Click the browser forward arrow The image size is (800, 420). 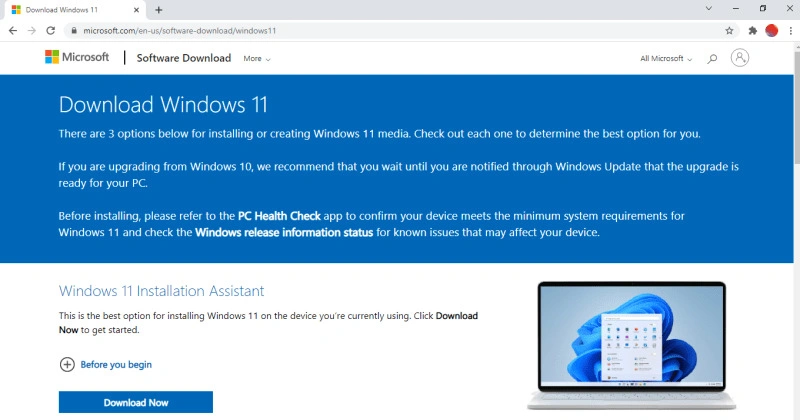pos(32,31)
